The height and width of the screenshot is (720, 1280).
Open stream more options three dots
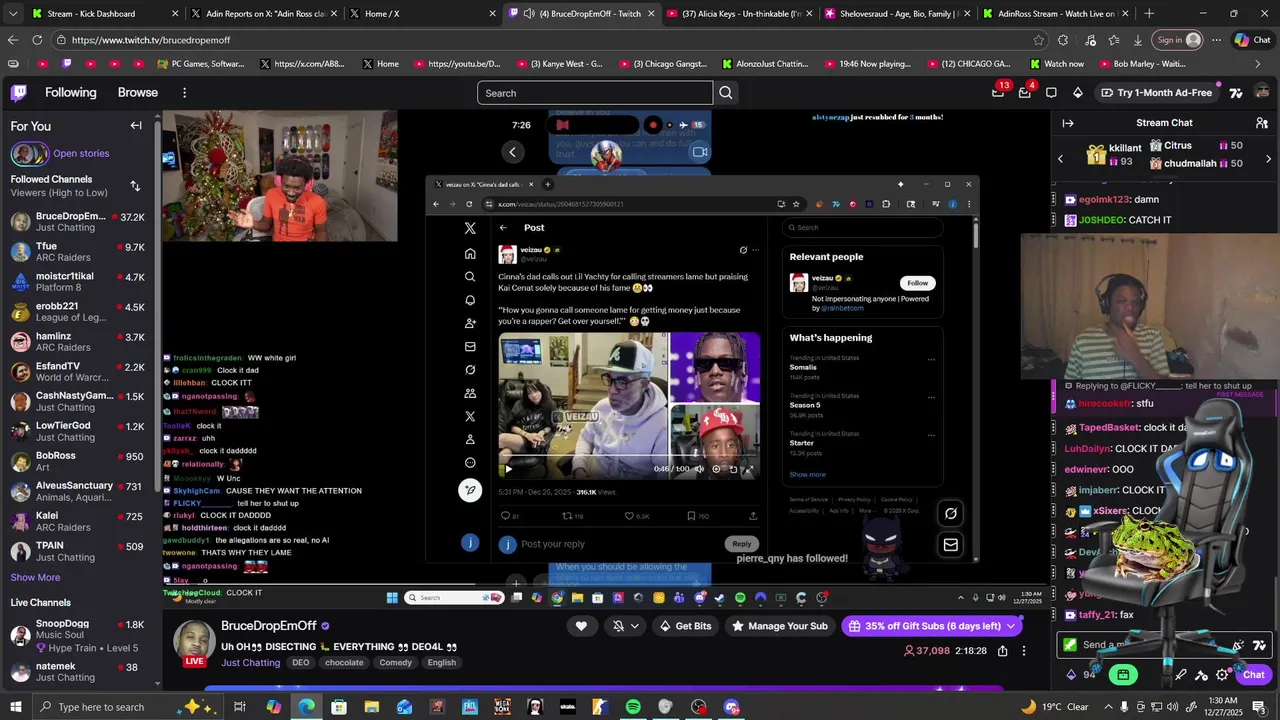[1024, 651]
